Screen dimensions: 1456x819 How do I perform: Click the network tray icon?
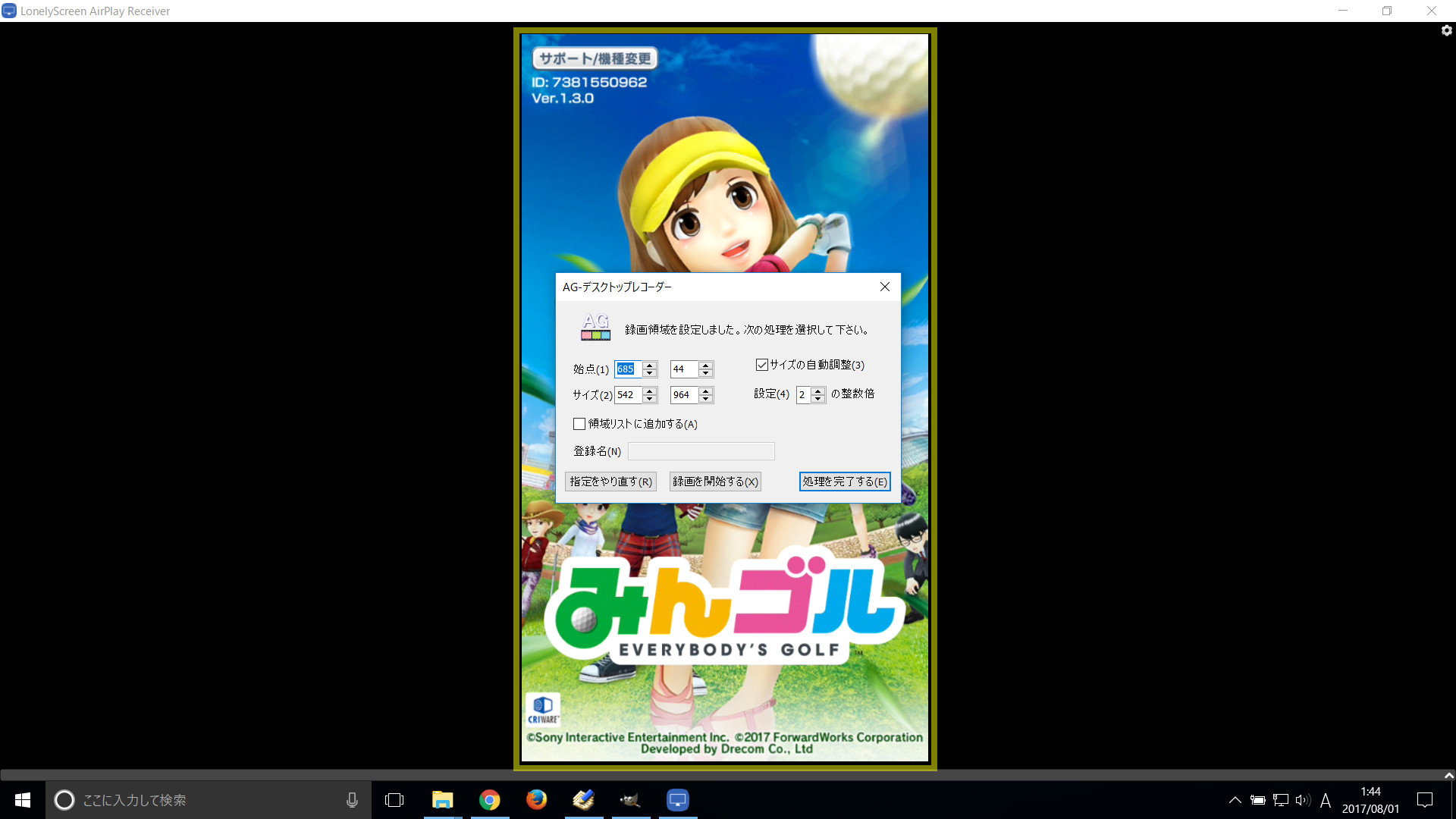(x=1281, y=800)
